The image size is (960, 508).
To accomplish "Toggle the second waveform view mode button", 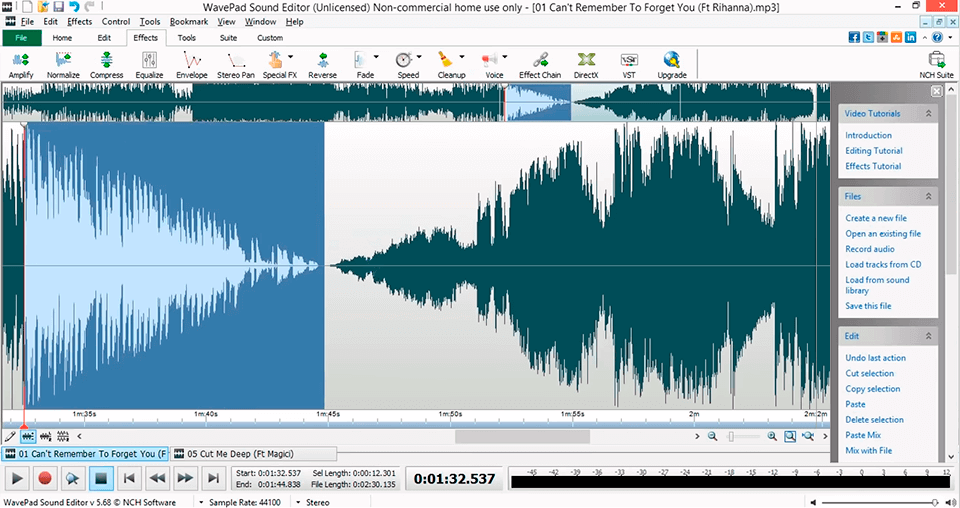I will point(45,436).
